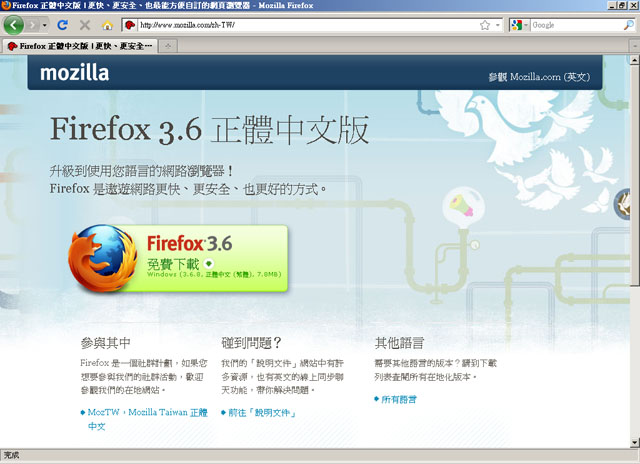Select the Firefox 正體中文版 tab
The width and height of the screenshot is (640, 464).
coord(80,46)
